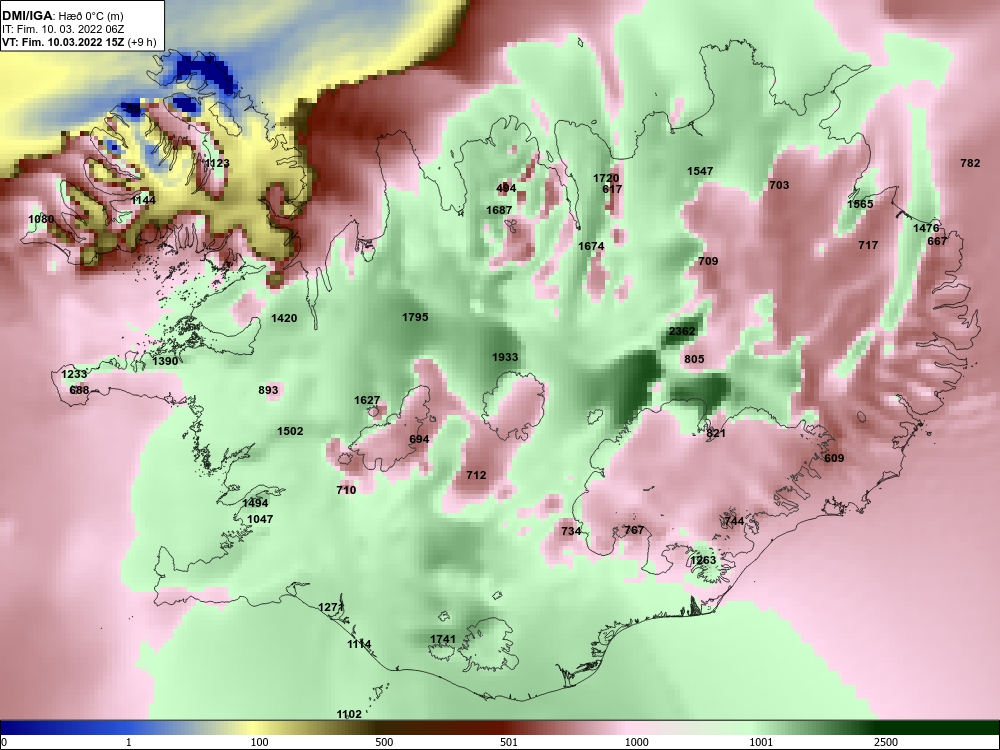The width and height of the screenshot is (1000, 750).
Task: Click the value 710
Action: coord(346,490)
